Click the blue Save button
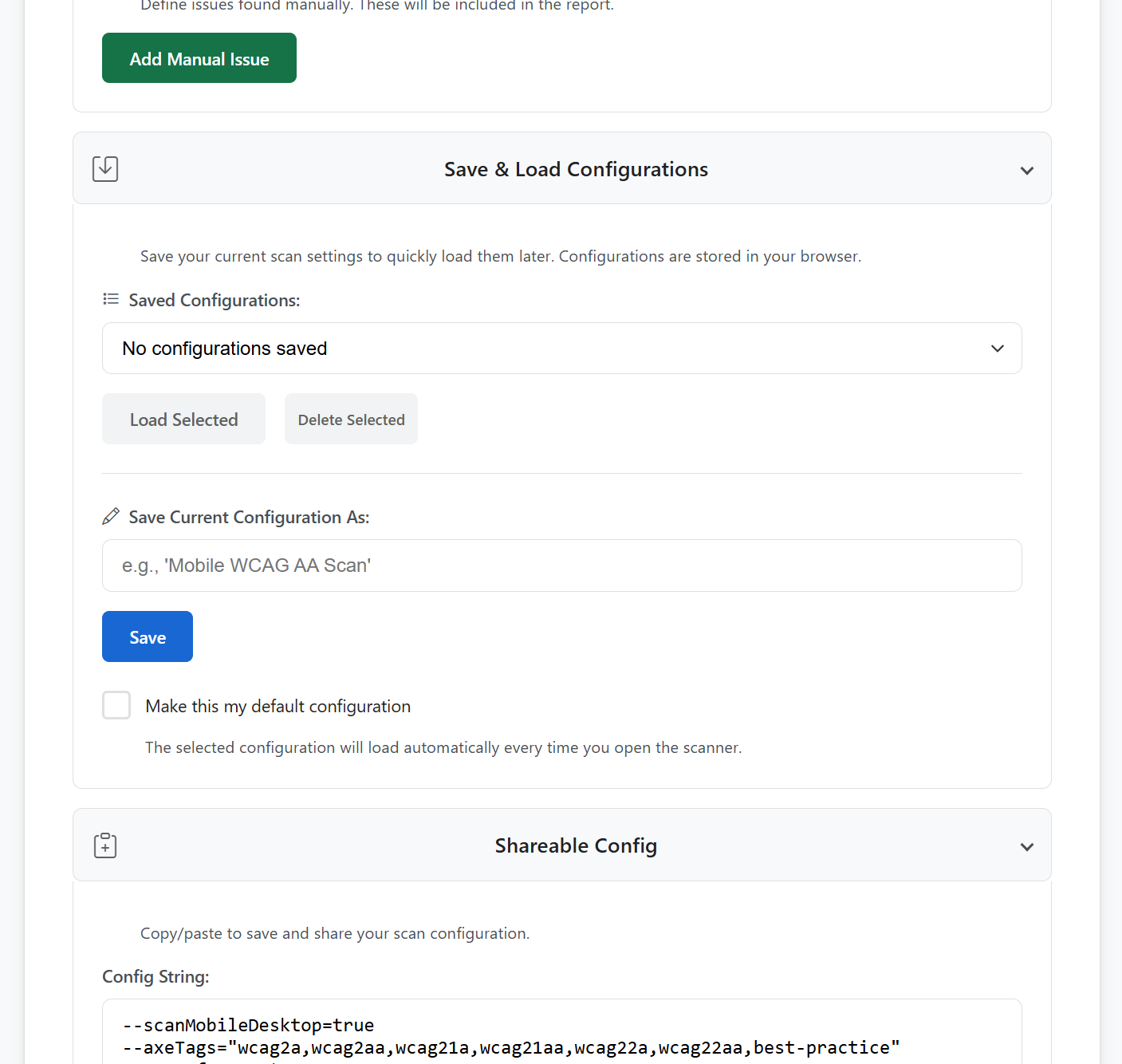1122x1064 pixels. [148, 636]
